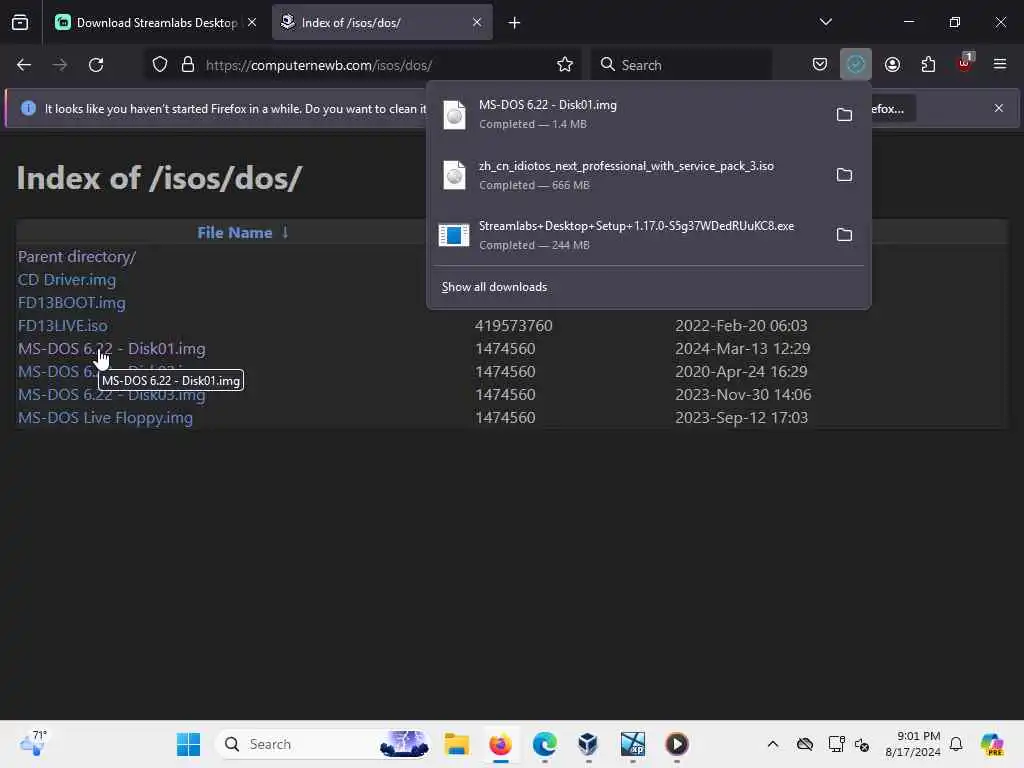
Task: Dismiss the Firefox refresh notification bar
Action: tap(999, 108)
